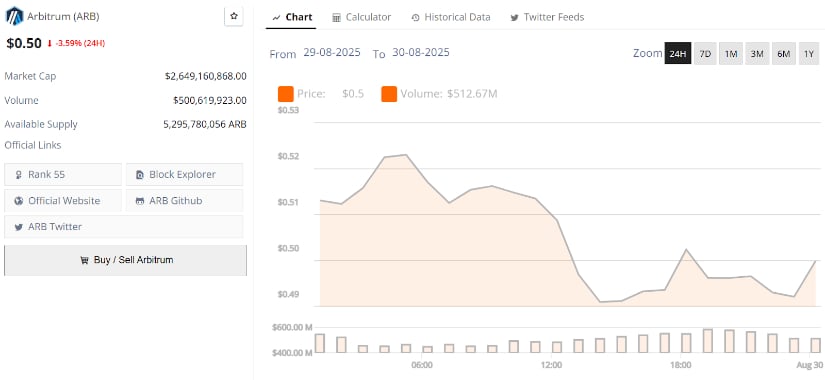Click the To date field 30-08-2025
Viewport: 825px width, 380px height.
tap(421, 53)
